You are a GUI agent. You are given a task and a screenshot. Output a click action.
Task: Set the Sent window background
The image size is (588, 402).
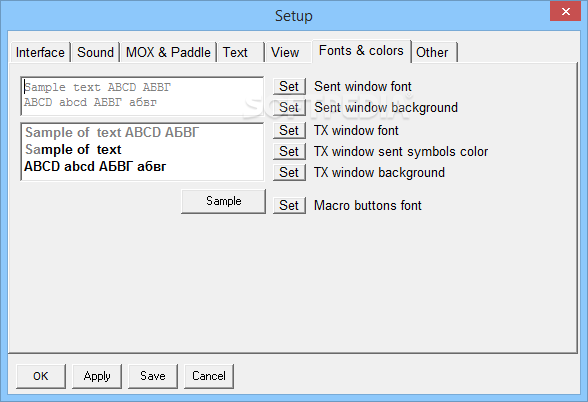point(289,108)
